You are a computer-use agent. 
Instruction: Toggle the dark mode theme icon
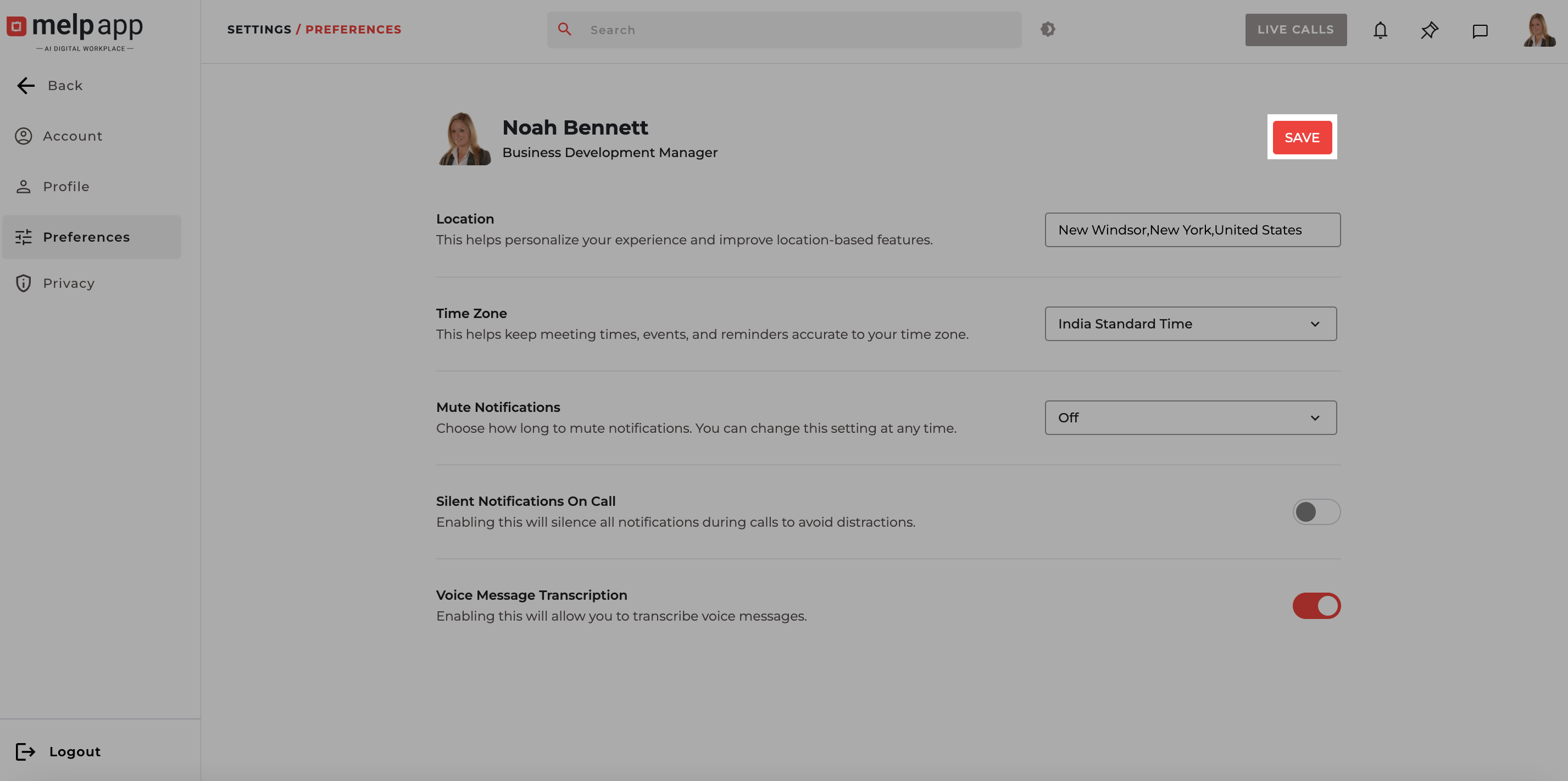[1048, 29]
